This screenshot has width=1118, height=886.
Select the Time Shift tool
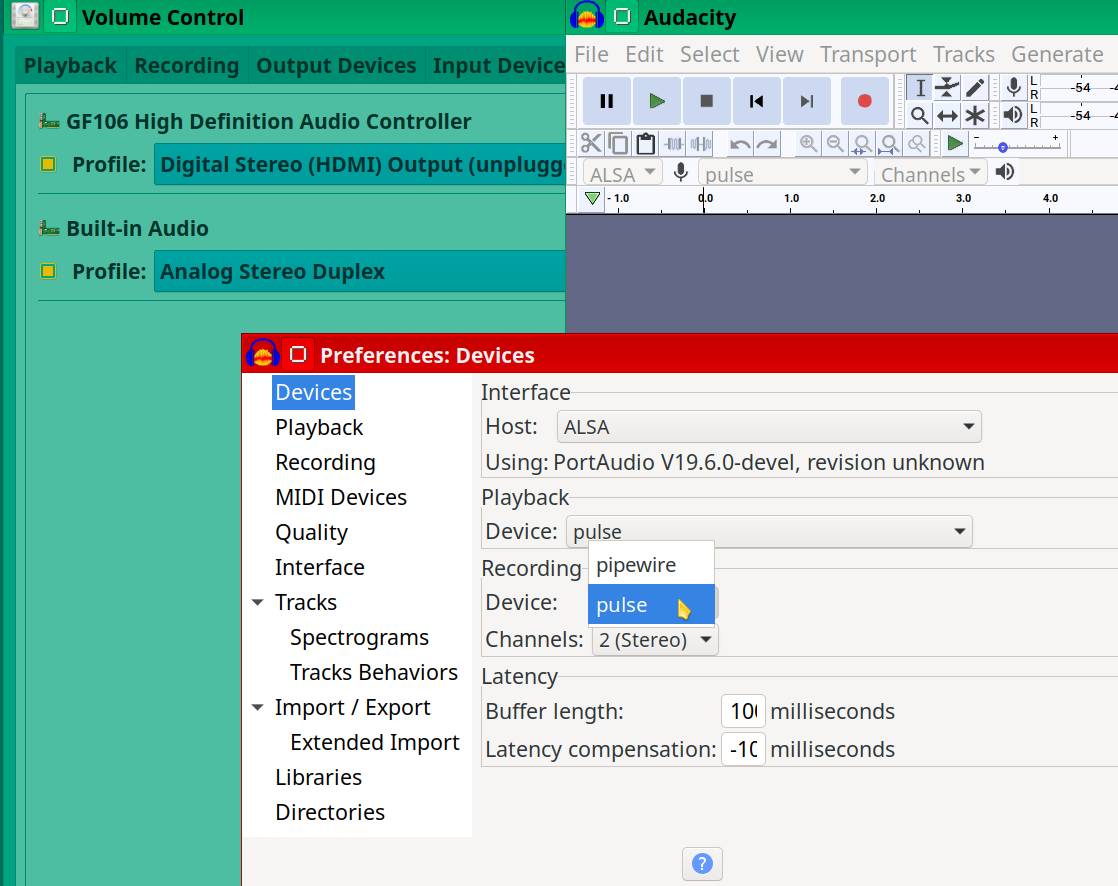(947, 115)
